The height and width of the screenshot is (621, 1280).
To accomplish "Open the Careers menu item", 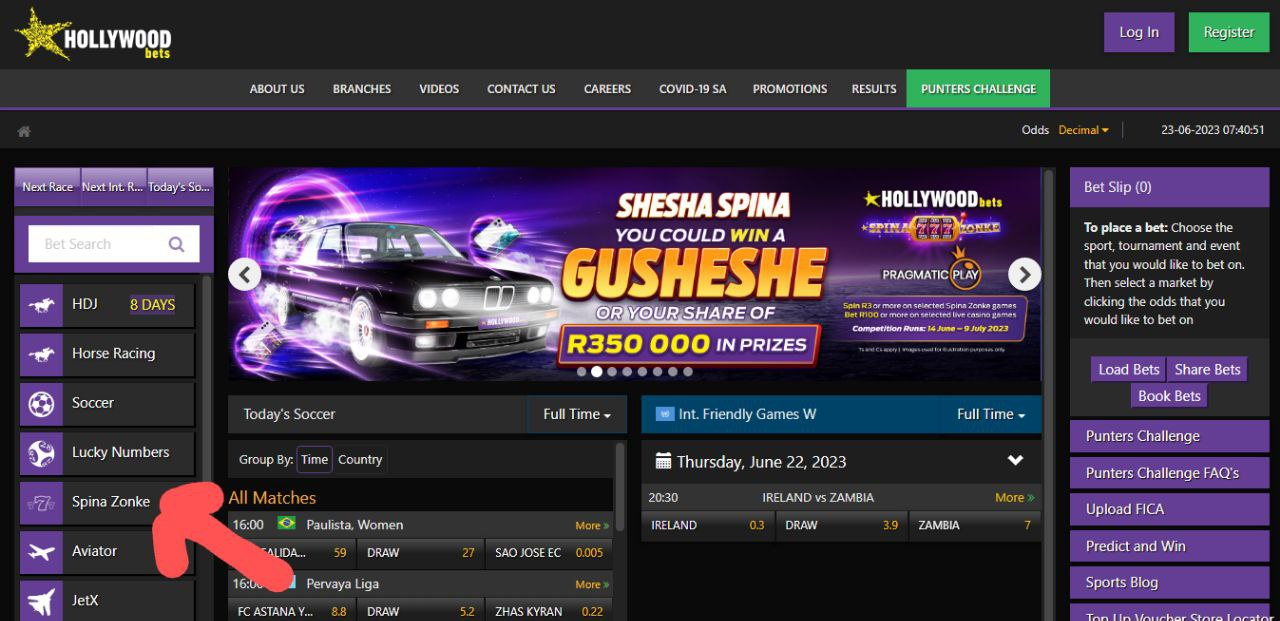I will point(608,89).
